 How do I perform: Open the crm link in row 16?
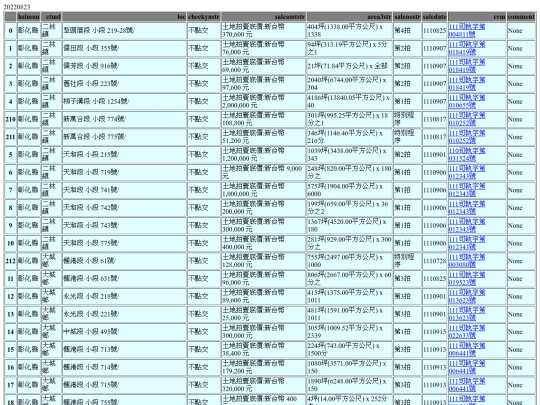tap(467, 367)
